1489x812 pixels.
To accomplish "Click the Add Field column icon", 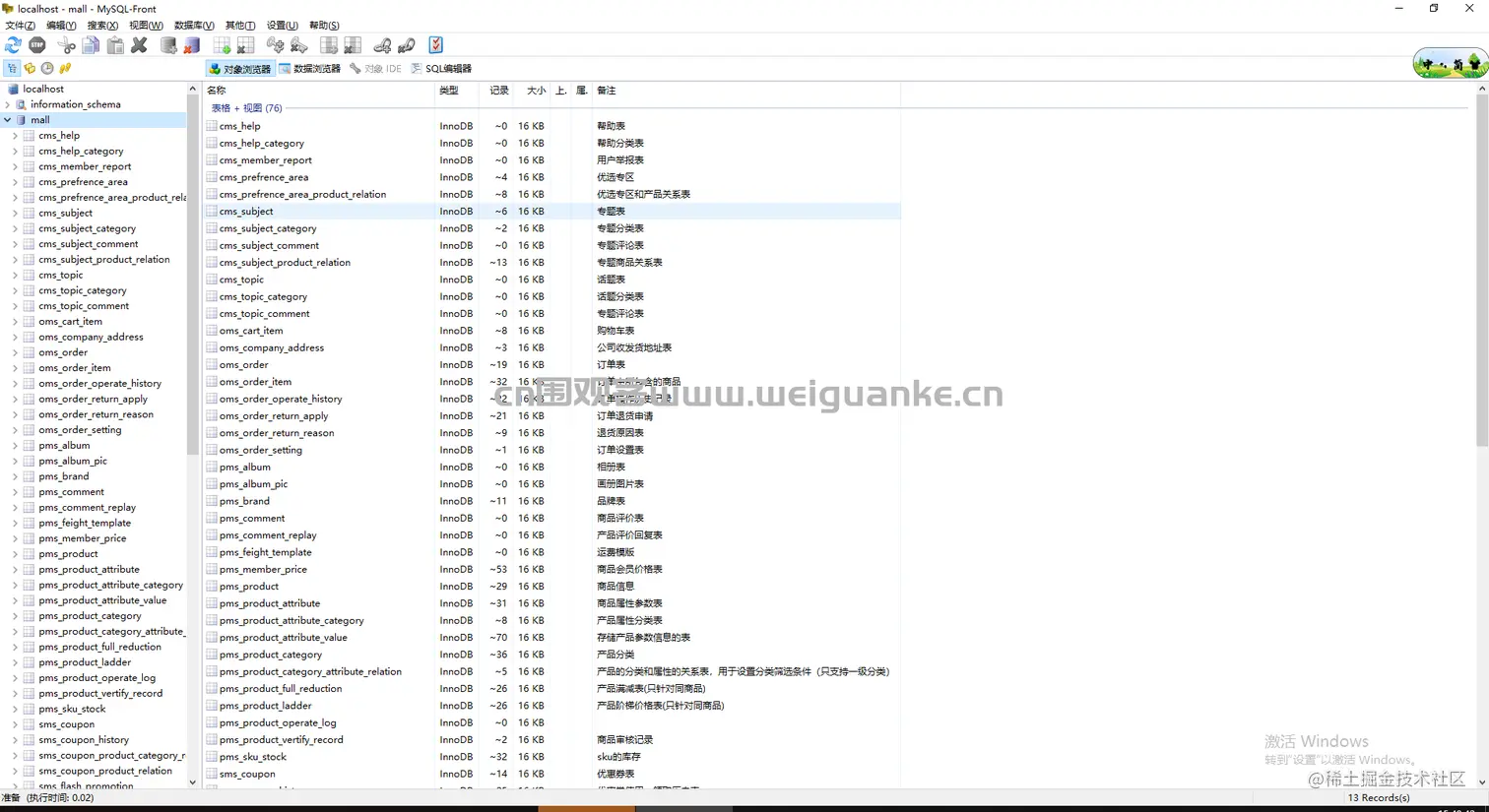I will click(x=329, y=45).
